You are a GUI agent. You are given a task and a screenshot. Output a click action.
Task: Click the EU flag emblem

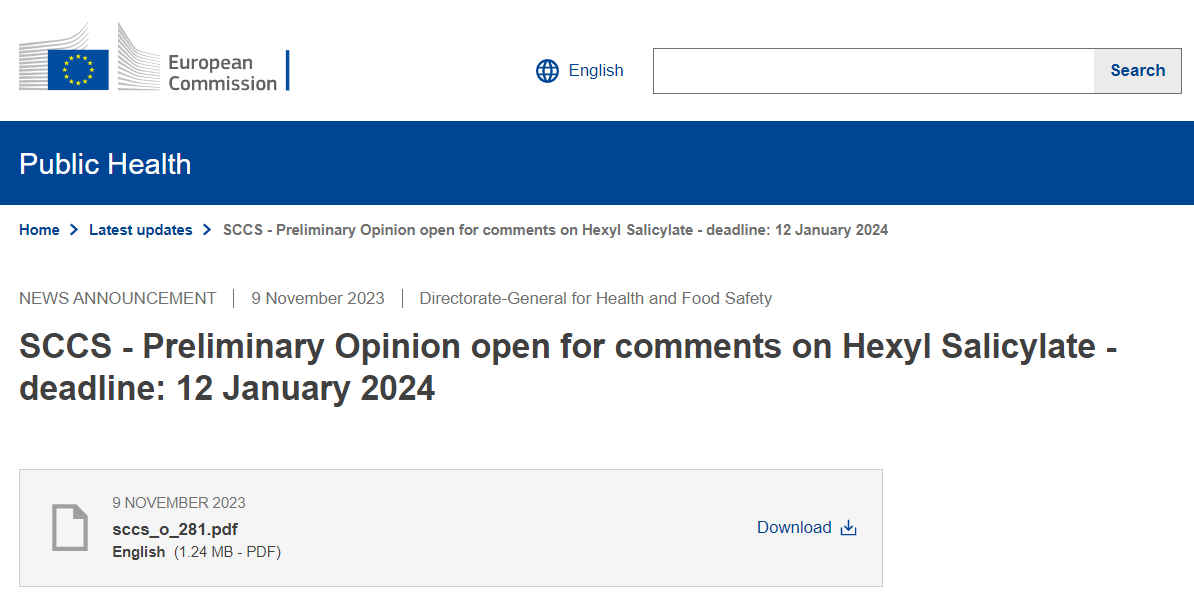(x=78, y=69)
